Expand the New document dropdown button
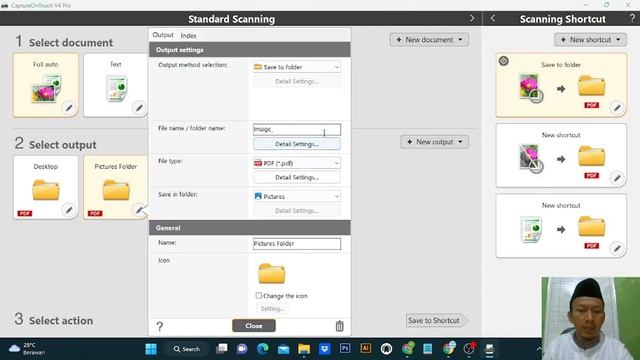 (429, 40)
